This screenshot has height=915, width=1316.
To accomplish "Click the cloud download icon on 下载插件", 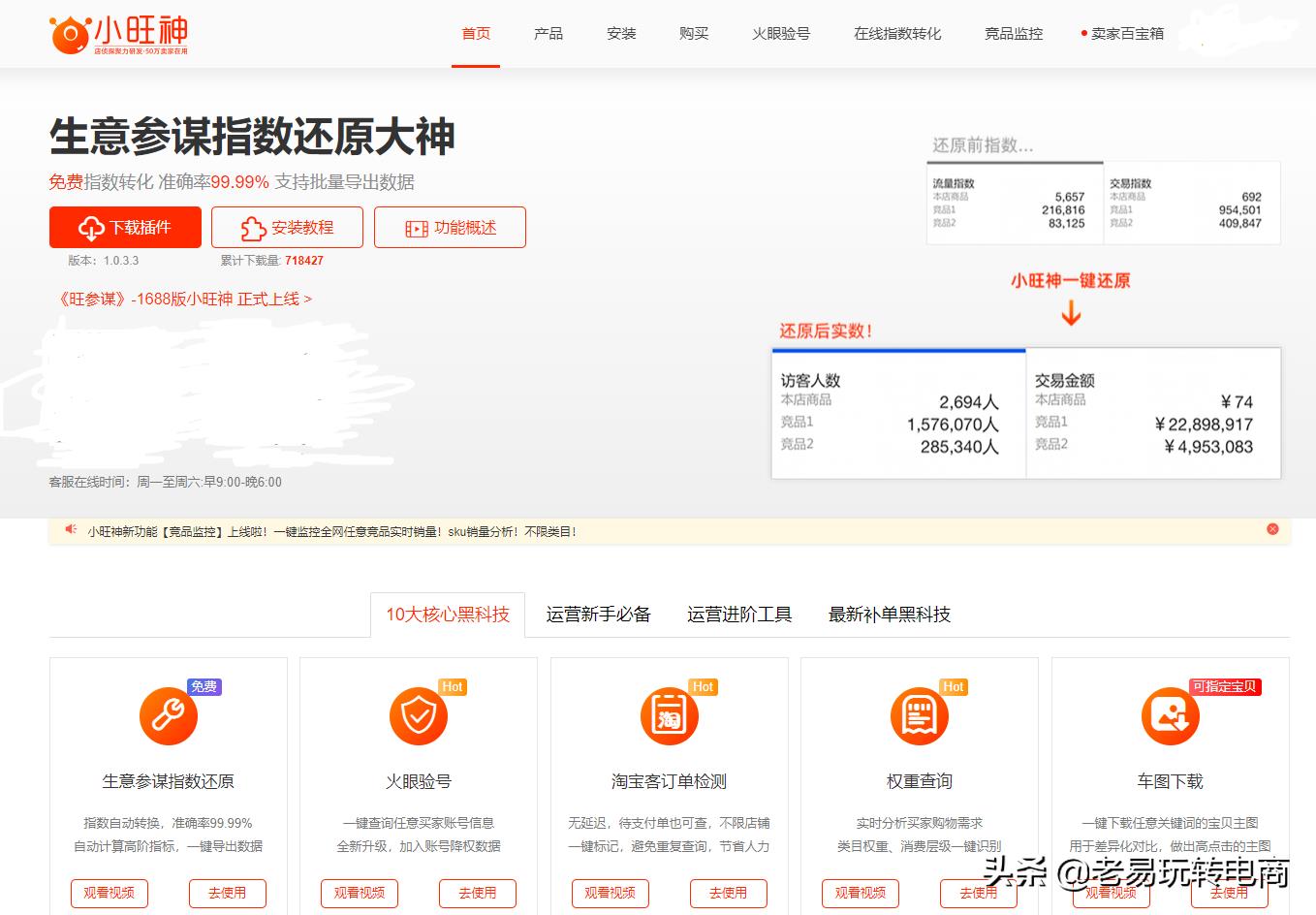I will click(x=91, y=229).
